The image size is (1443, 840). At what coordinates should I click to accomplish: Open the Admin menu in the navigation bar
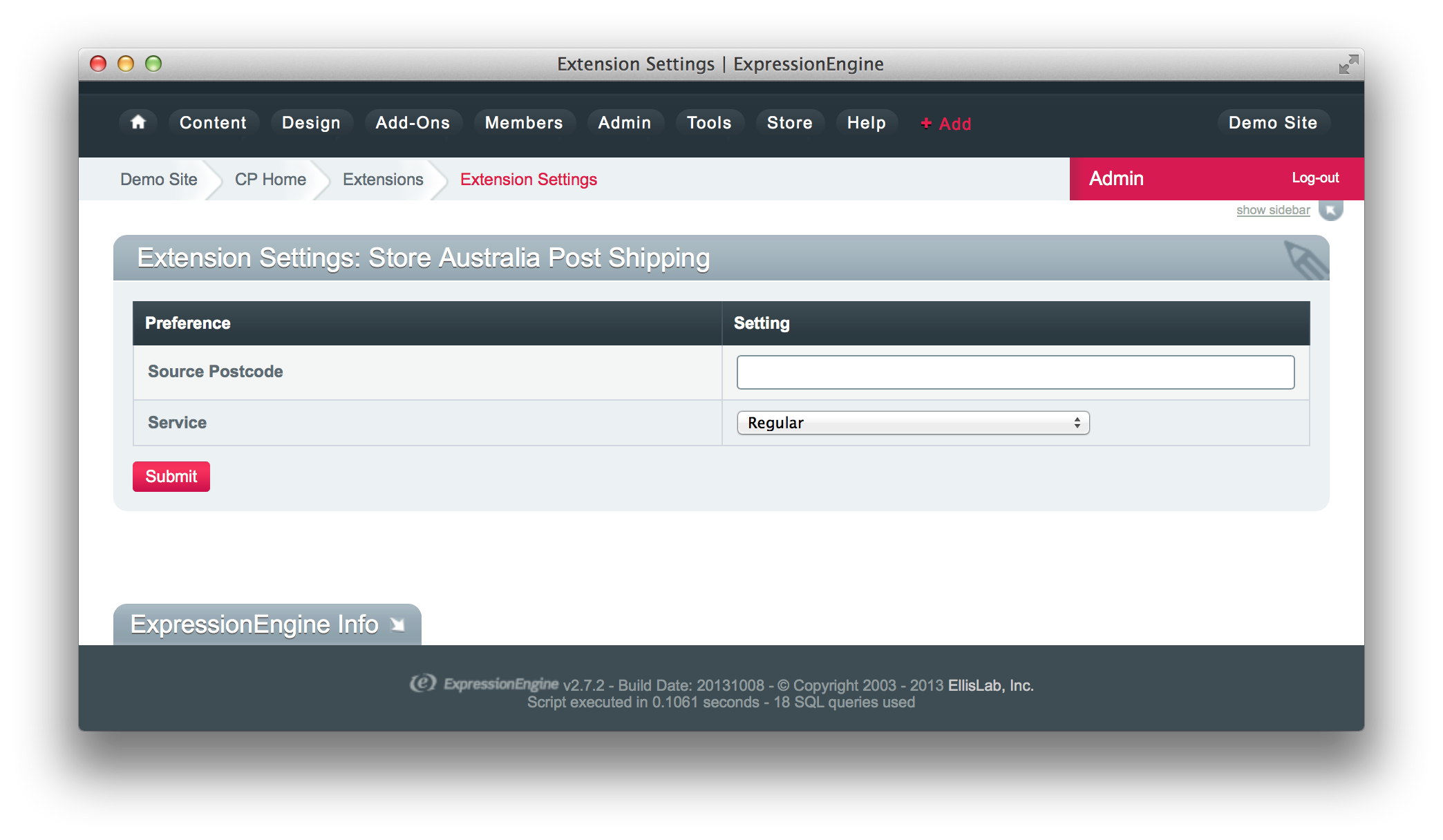pyautogui.click(x=625, y=122)
